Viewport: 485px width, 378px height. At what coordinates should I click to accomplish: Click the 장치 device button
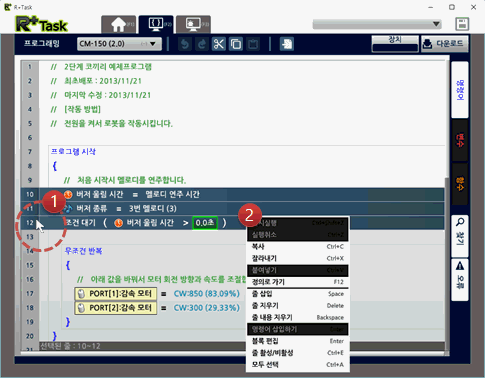tap(395, 44)
